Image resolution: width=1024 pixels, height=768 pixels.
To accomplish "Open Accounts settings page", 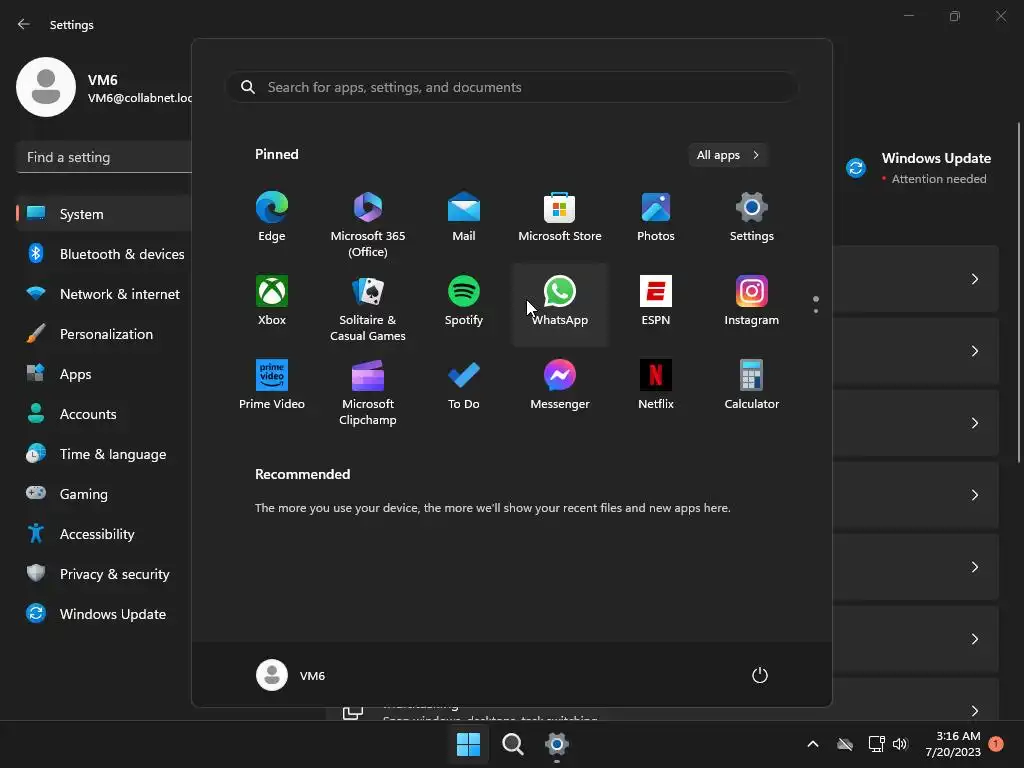I will 104,414.
